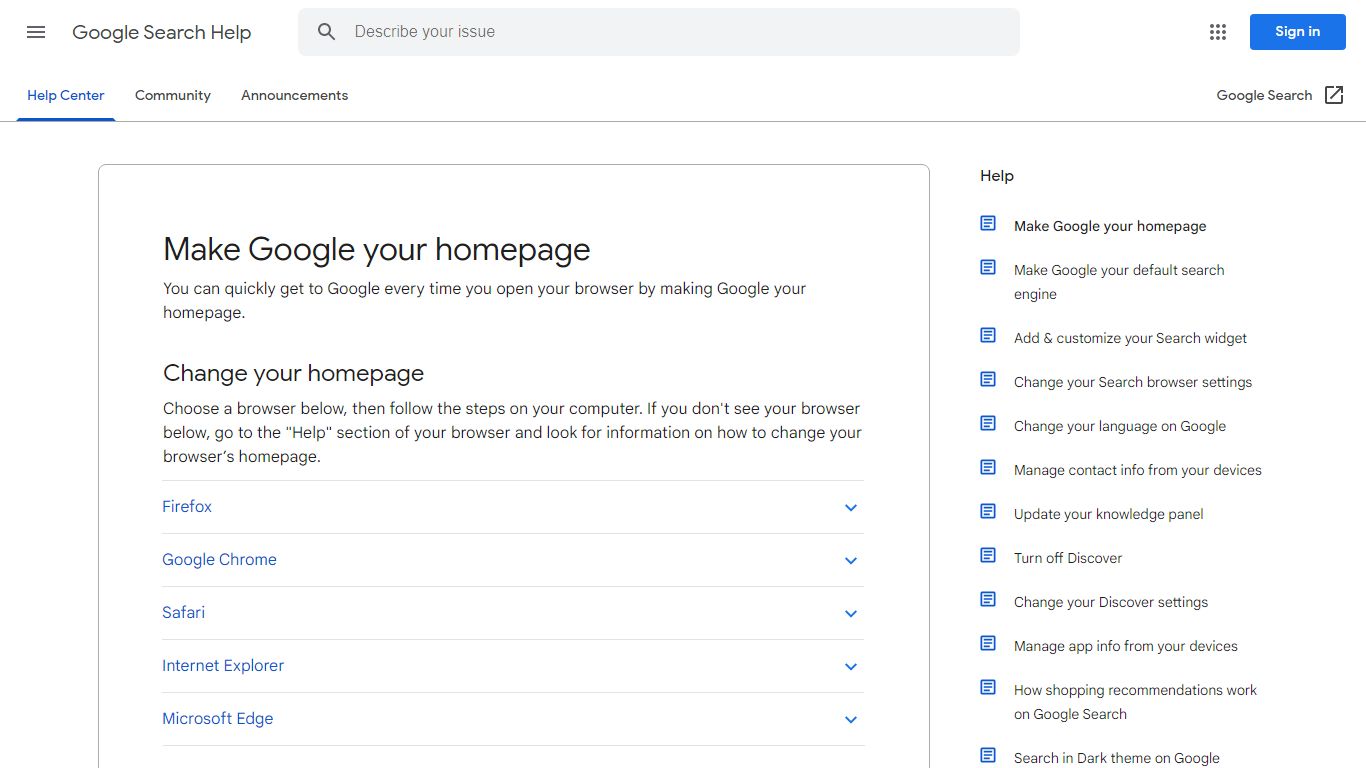Open Change your Discover settings article
1366x768 pixels.
1111,602
